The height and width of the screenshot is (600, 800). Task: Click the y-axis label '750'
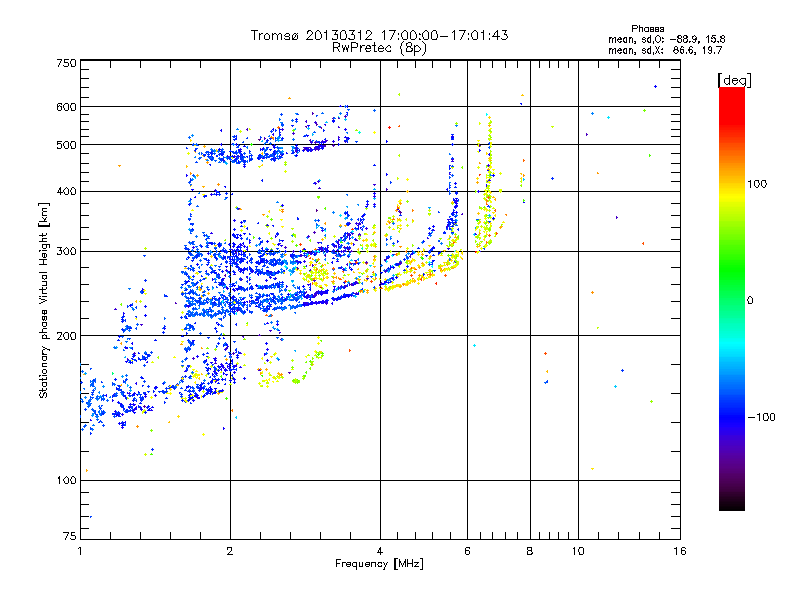tap(67, 63)
